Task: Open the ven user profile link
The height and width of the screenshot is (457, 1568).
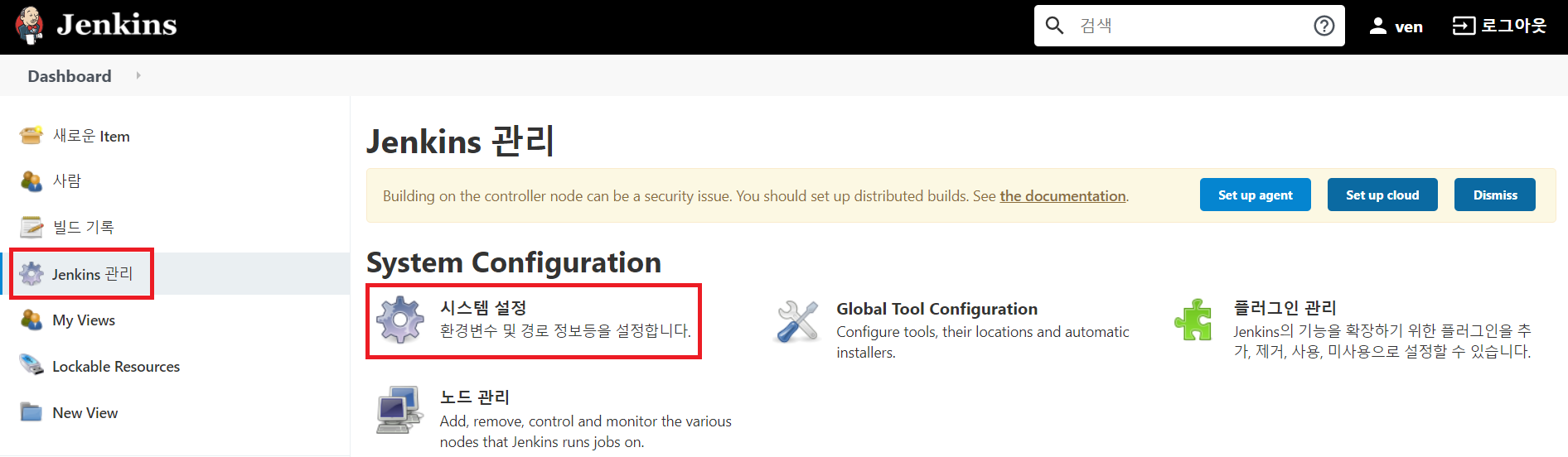Action: 1408,26
